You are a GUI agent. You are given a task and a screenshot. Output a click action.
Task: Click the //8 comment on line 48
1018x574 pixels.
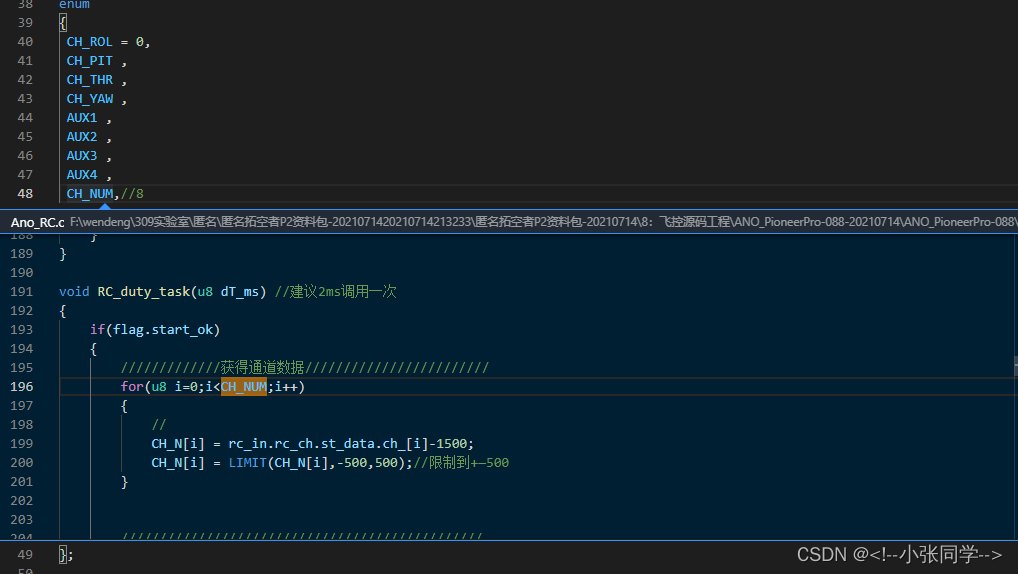pos(132,193)
